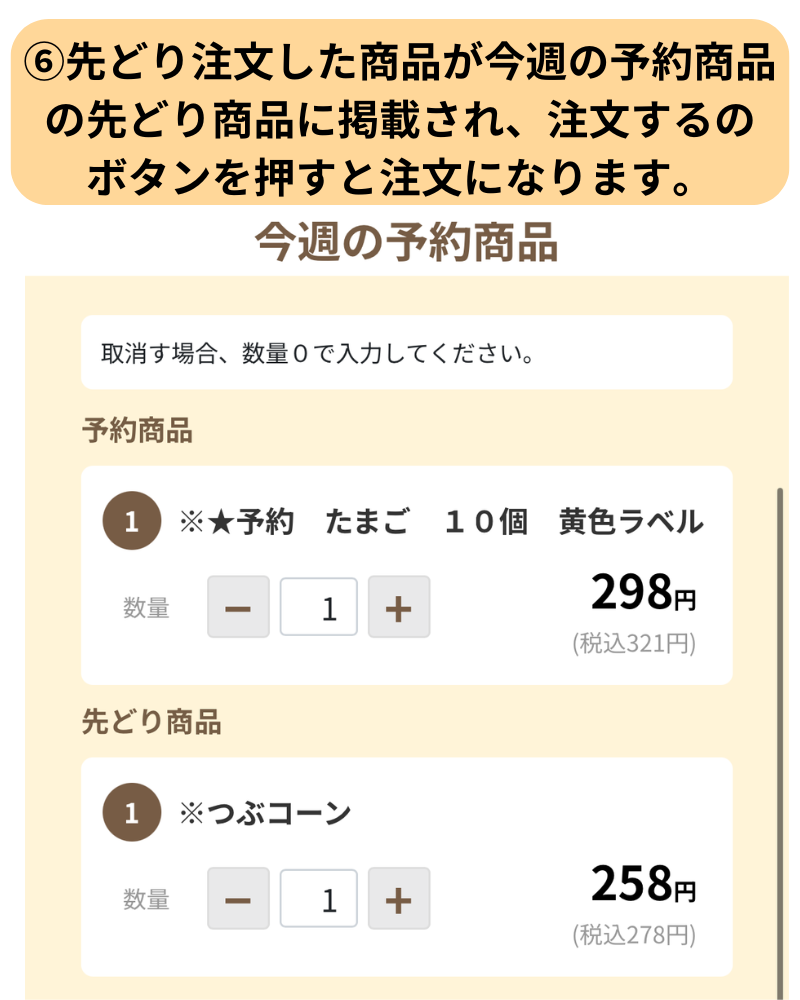Click the 今週の予約商品 page heading

(405, 242)
